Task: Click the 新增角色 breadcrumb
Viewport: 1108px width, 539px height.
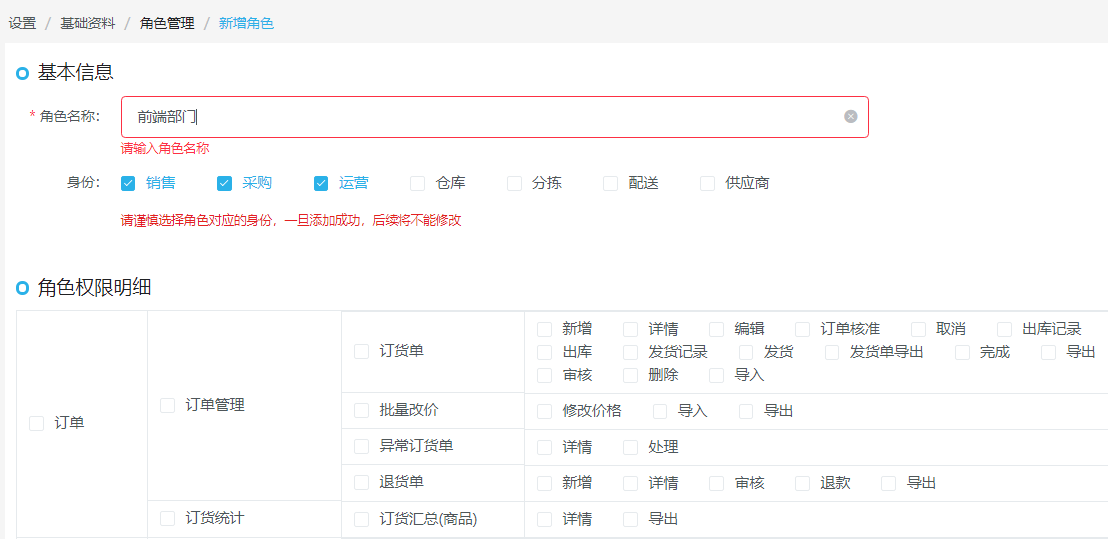Action: tap(247, 23)
